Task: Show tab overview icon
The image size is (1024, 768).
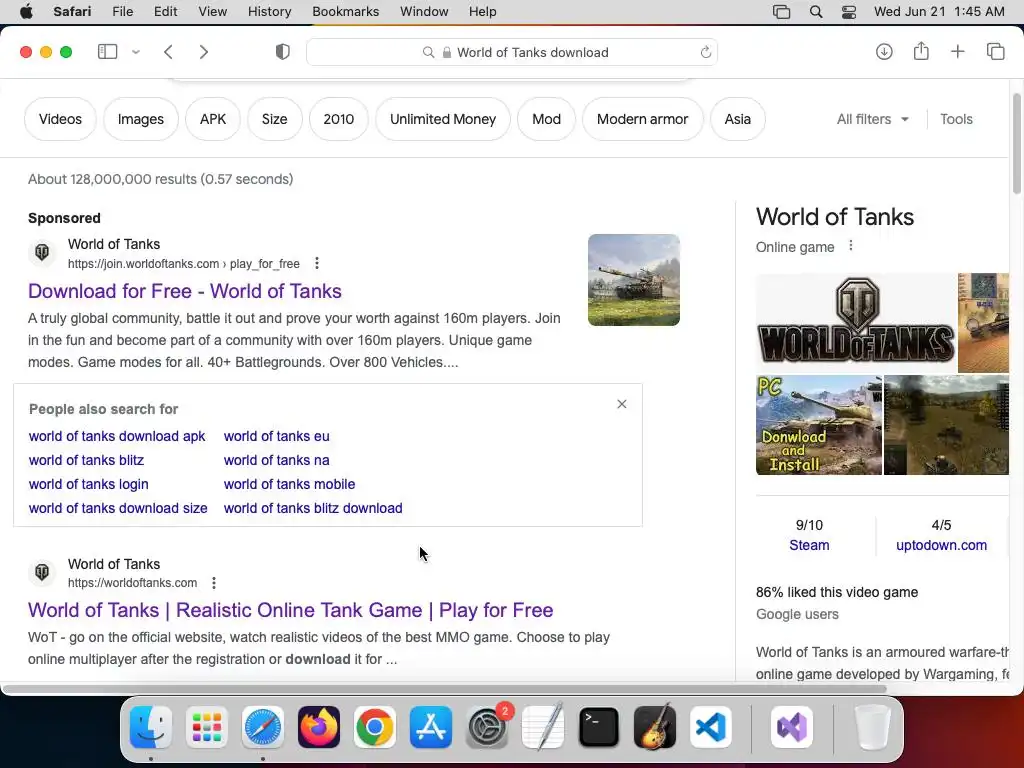Action: pos(995,52)
